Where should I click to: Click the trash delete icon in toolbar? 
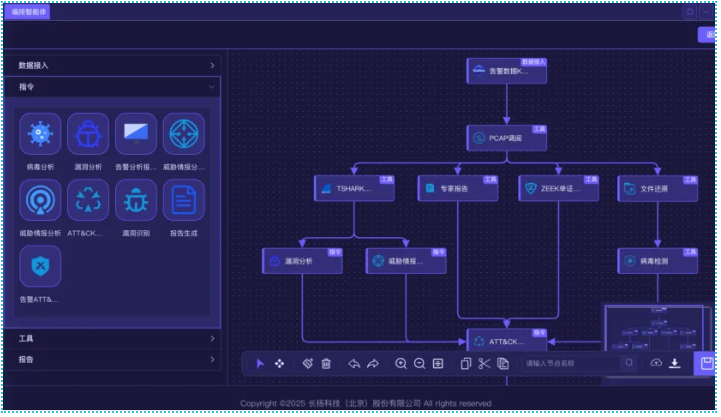[x=326, y=363]
